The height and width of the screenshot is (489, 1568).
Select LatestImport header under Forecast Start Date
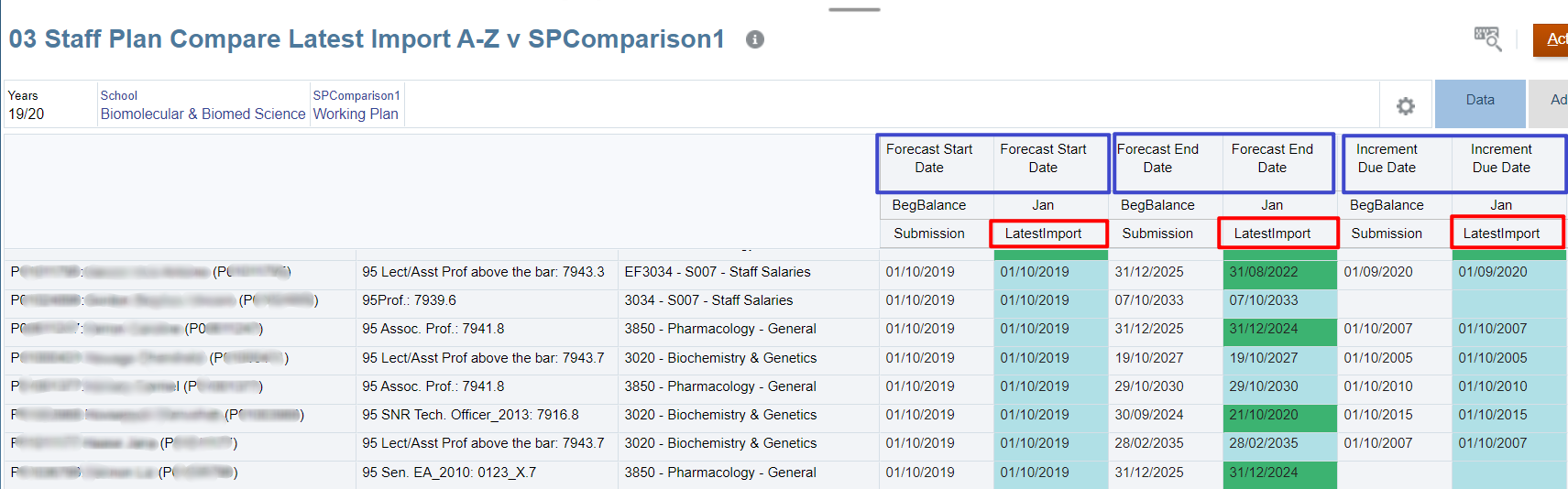[x=1043, y=234]
